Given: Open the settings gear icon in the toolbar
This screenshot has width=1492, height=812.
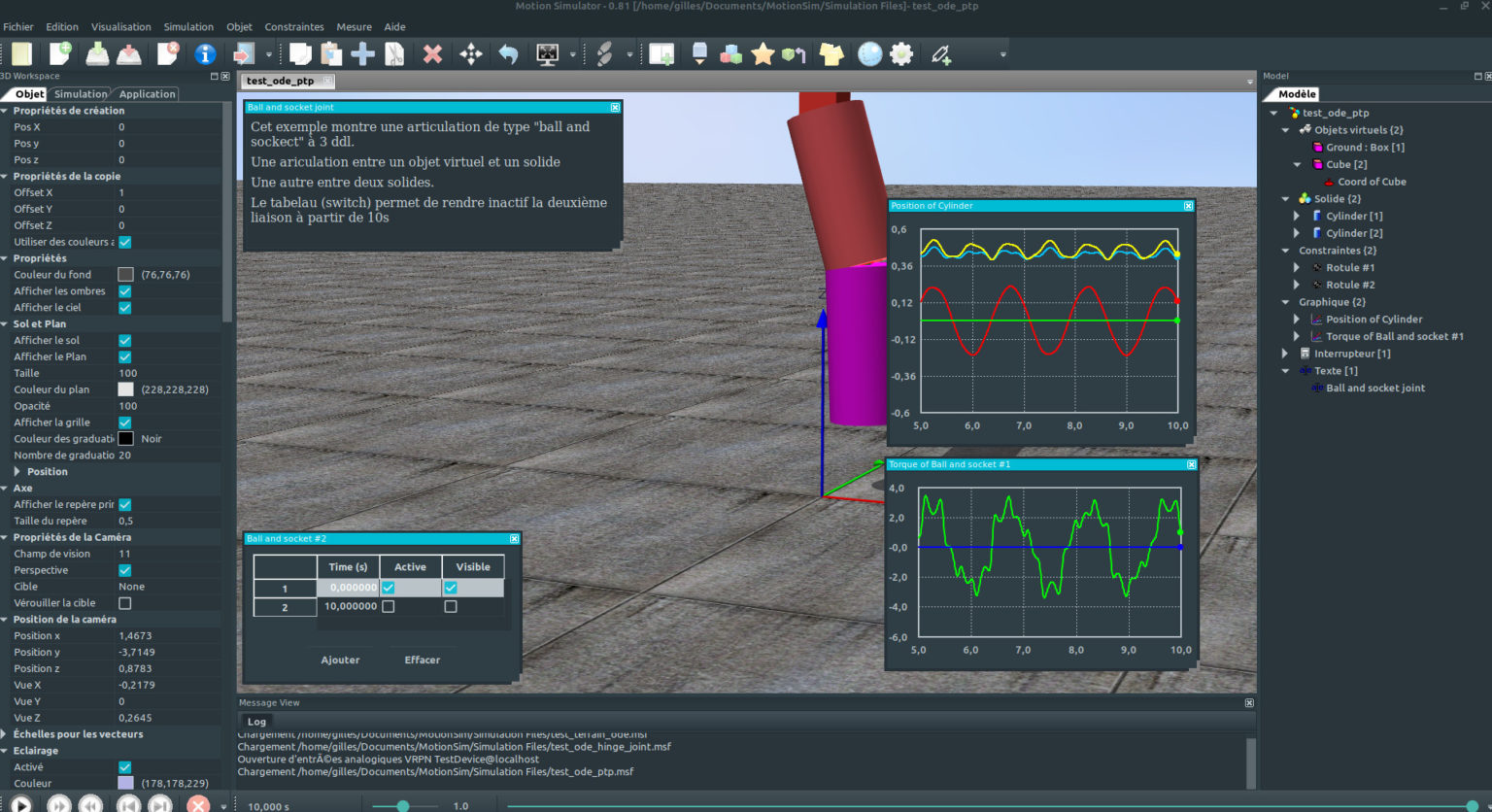Looking at the screenshot, I should [900, 54].
